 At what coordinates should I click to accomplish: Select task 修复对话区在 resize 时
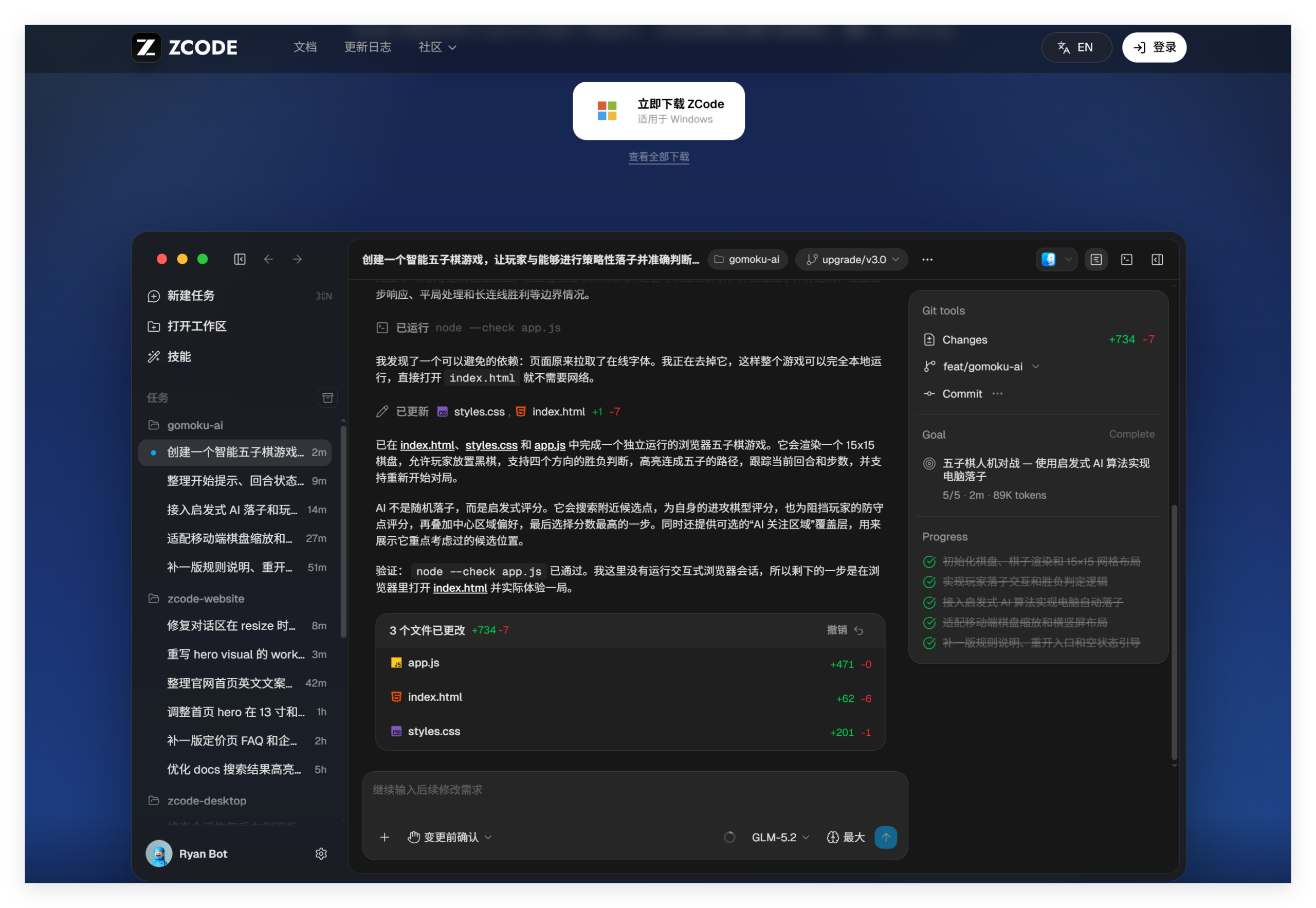click(235, 625)
